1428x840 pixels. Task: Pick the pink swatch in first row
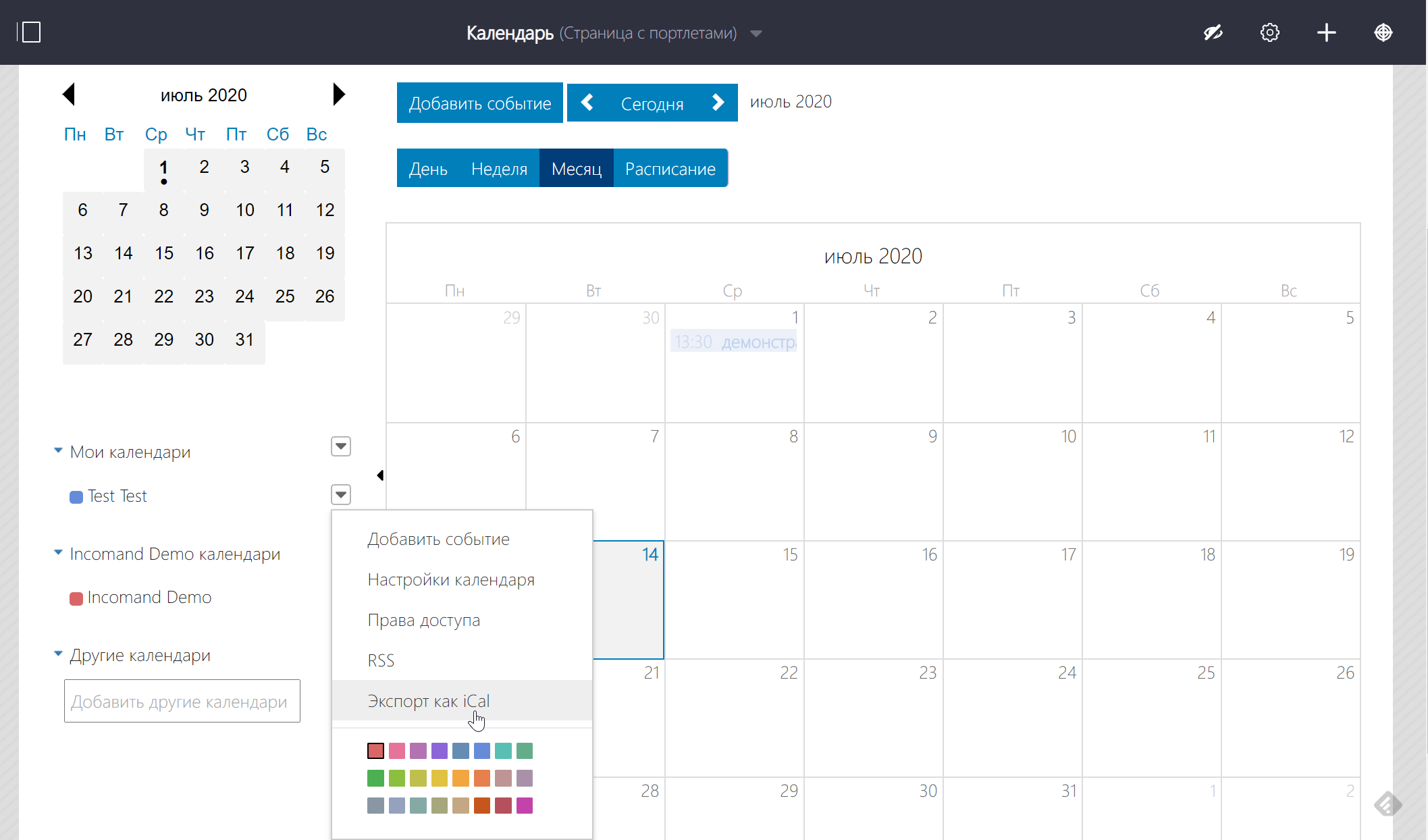point(397,751)
